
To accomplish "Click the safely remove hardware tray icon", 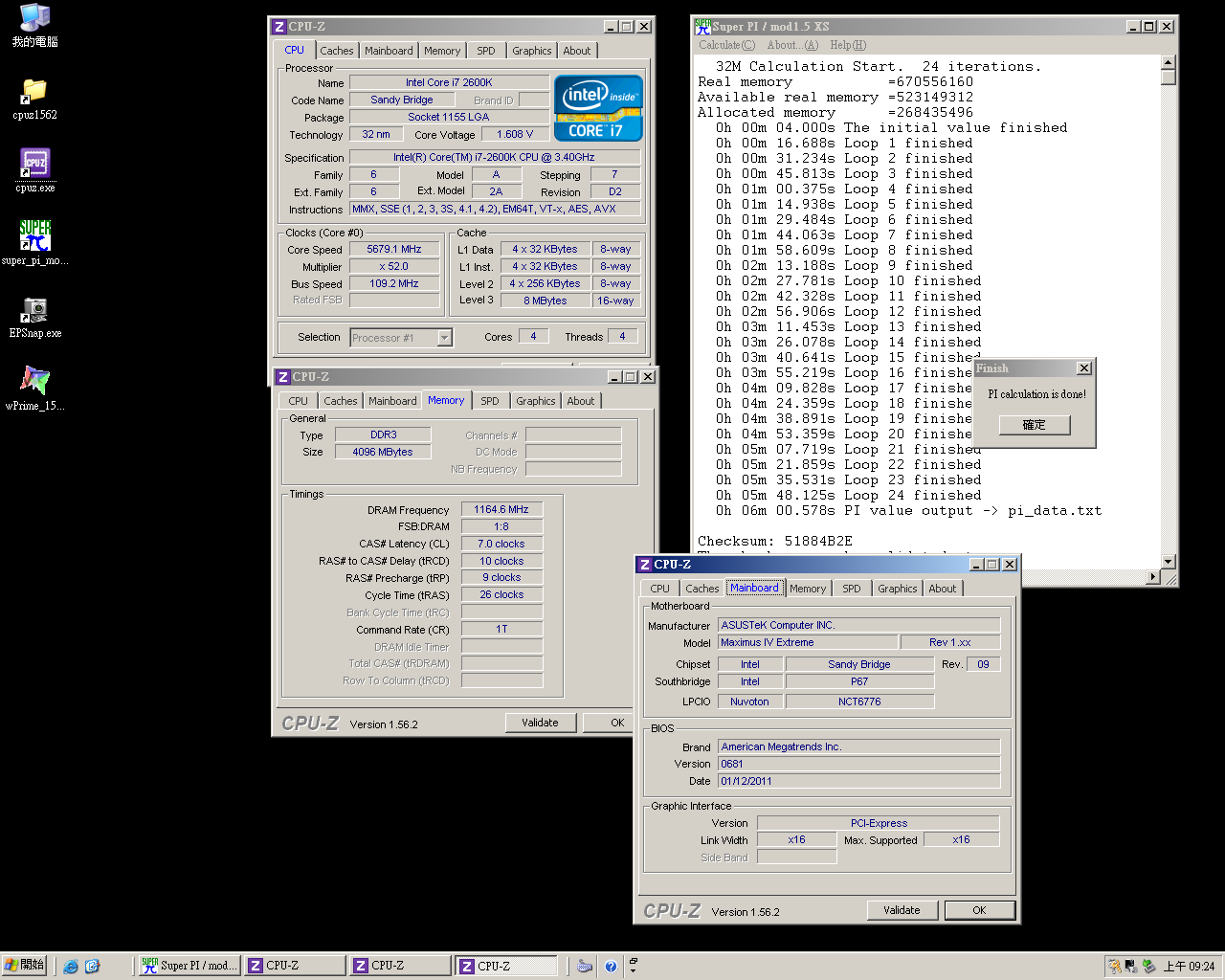I will click(1148, 967).
